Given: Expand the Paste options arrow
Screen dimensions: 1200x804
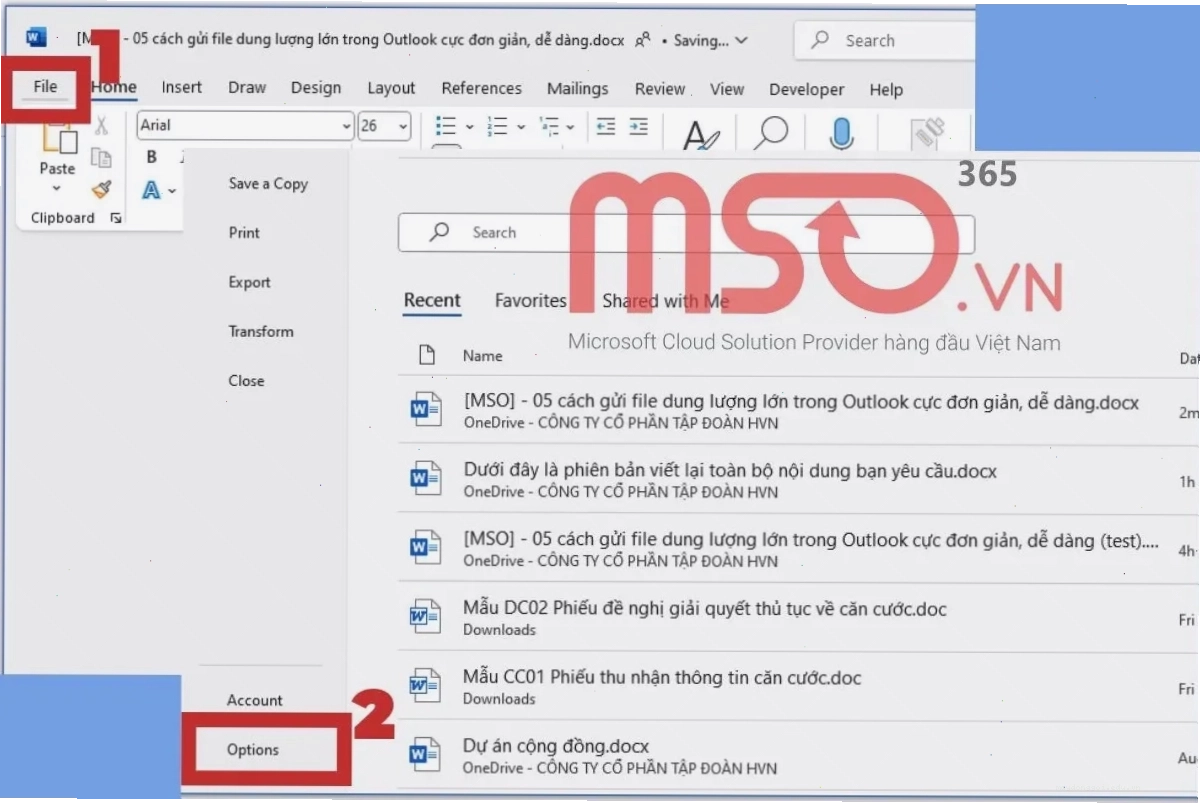Looking at the screenshot, I should tap(57, 188).
